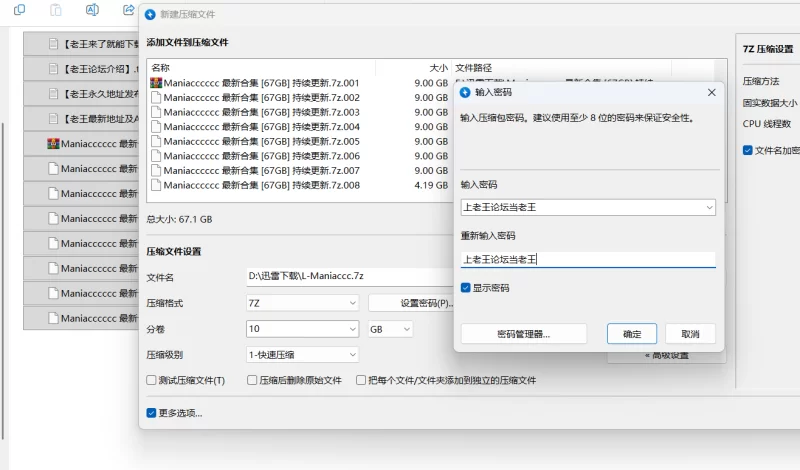Click the archive icon of file 7z.001

156,83
